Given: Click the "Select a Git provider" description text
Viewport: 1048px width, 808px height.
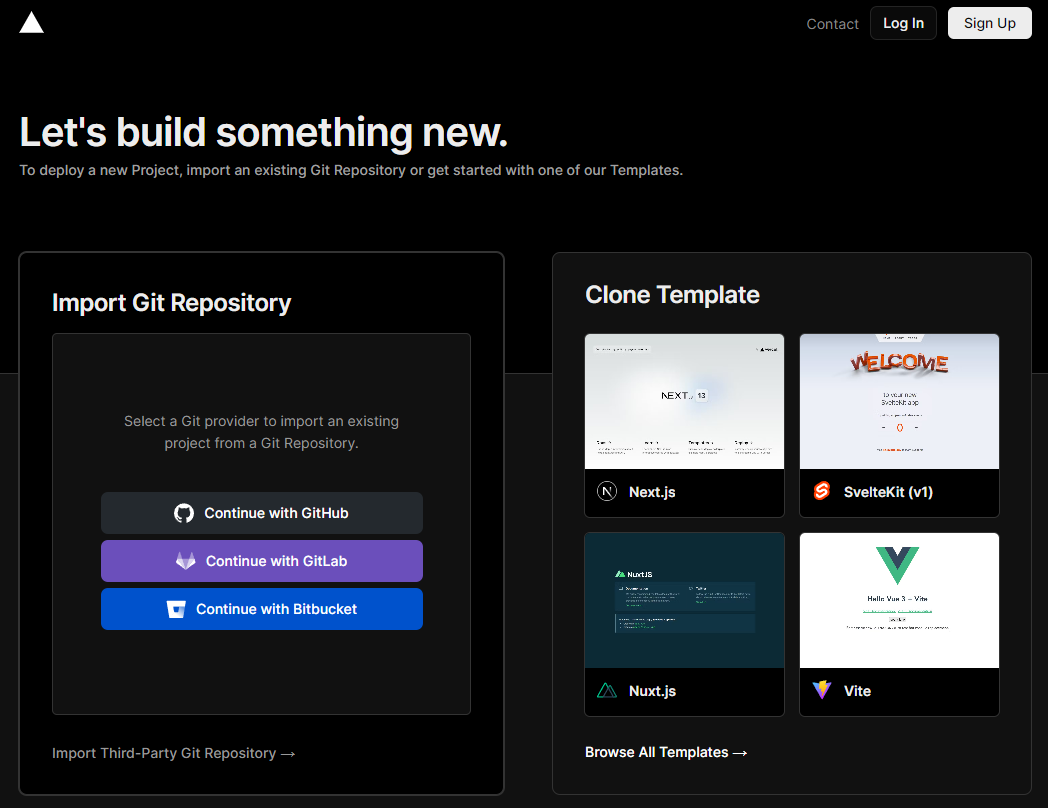Looking at the screenshot, I should (x=261, y=432).
